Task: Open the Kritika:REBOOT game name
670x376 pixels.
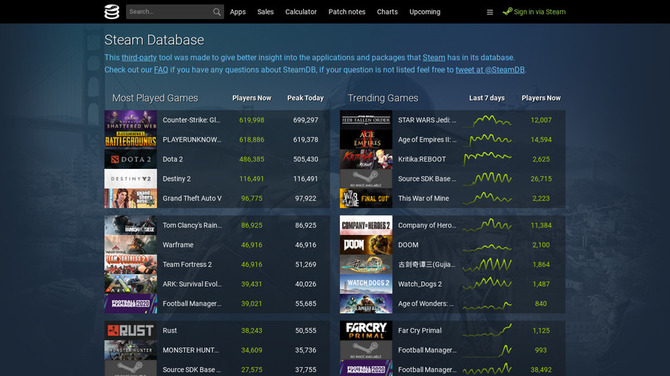Action: [422, 159]
